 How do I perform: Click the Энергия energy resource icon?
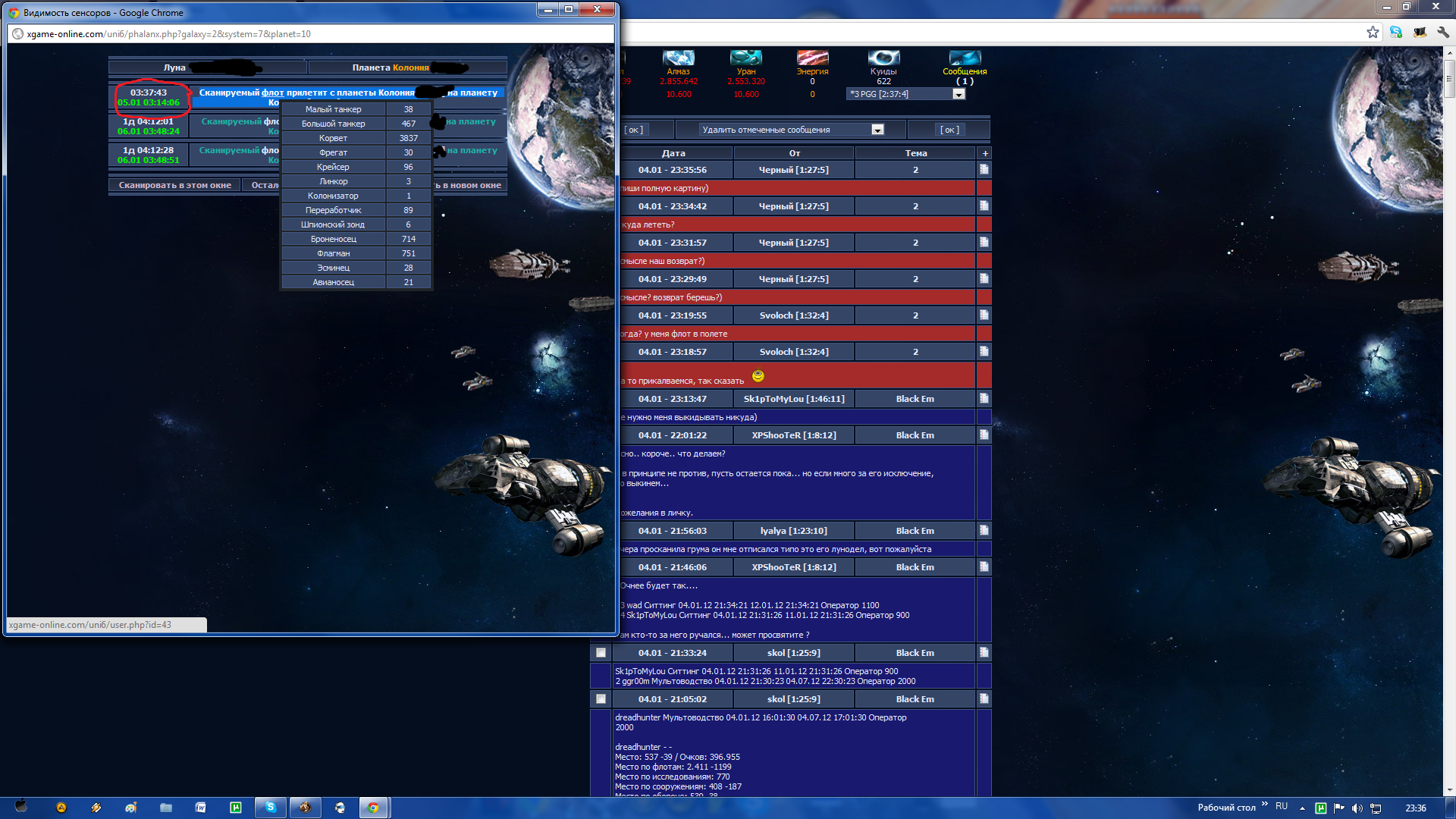pyautogui.click(x=812, y=58)
